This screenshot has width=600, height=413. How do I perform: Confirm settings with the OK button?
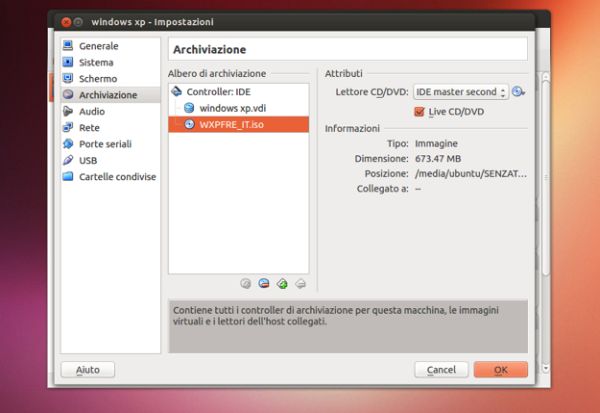click(500, 369)
